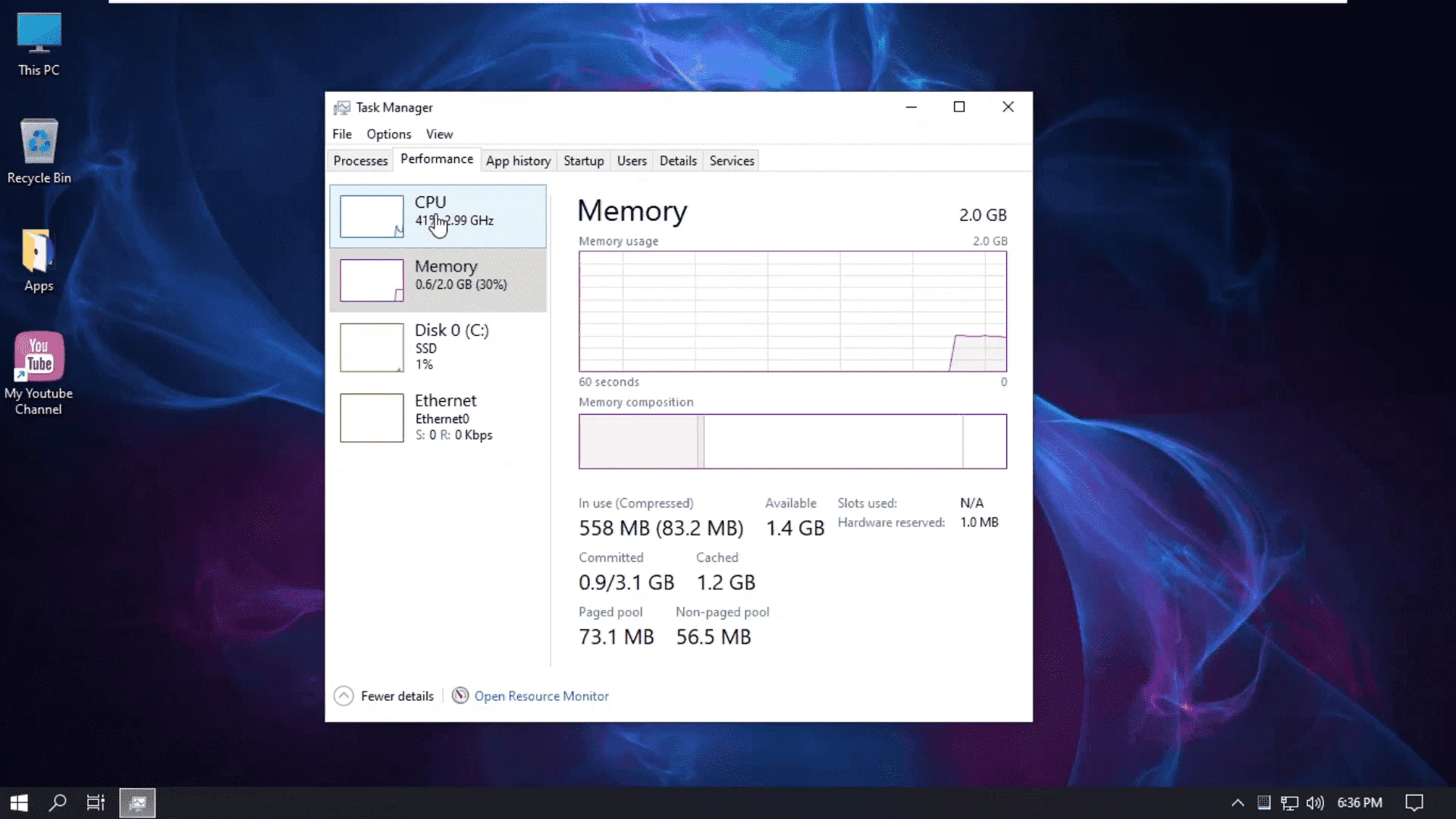Screen dimensions: 1456x819
Task: Click the Memory usage graph
Action: click(792, 311)
